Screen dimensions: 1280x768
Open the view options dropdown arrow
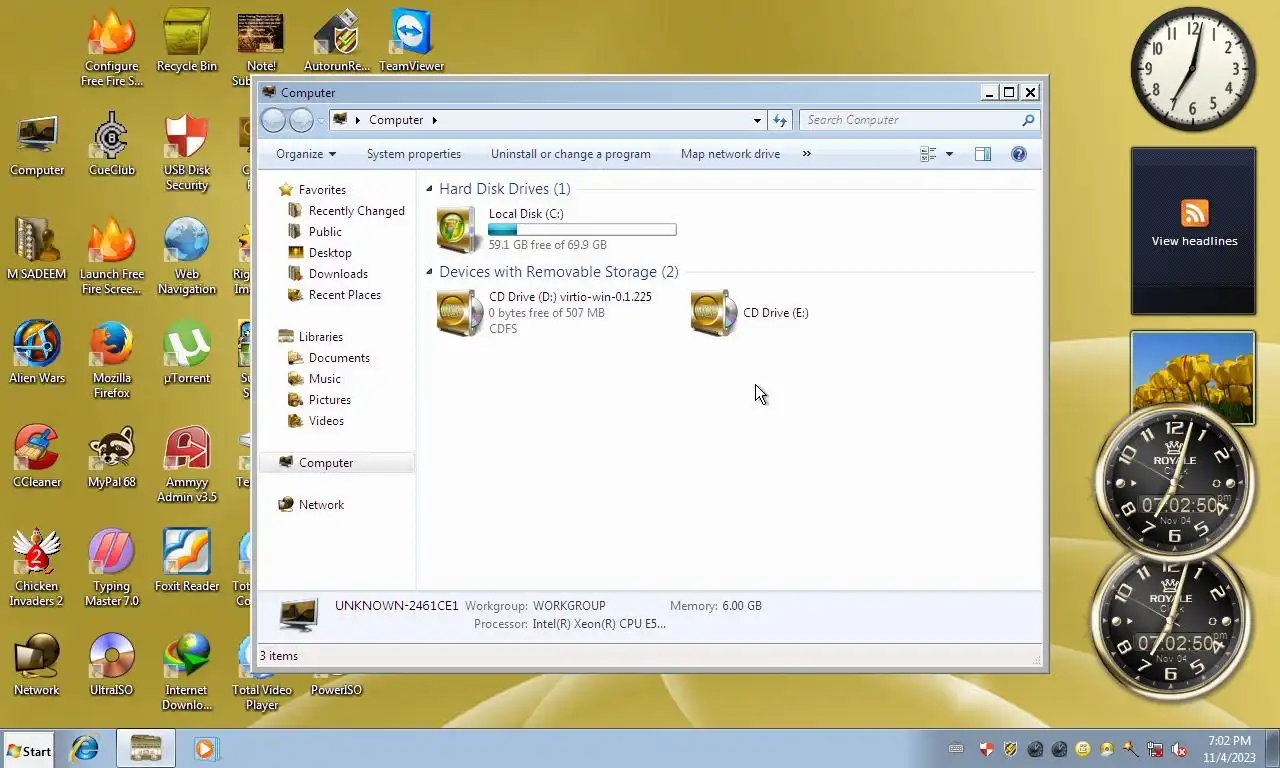tap(949, 154)
